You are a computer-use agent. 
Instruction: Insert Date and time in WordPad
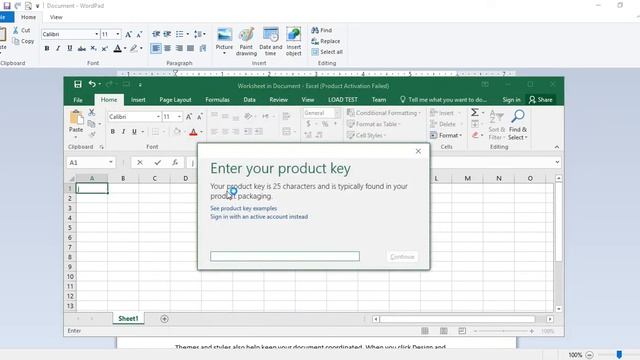[271, 41]
